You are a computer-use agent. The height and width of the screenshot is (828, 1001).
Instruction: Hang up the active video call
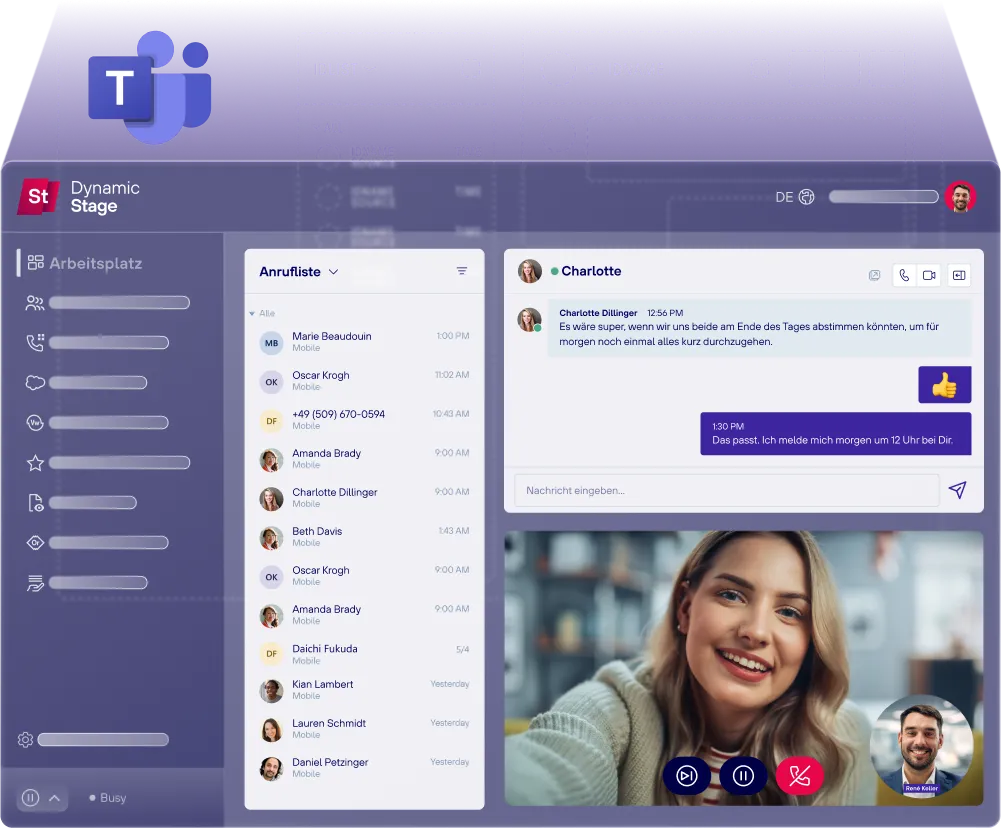800,775
